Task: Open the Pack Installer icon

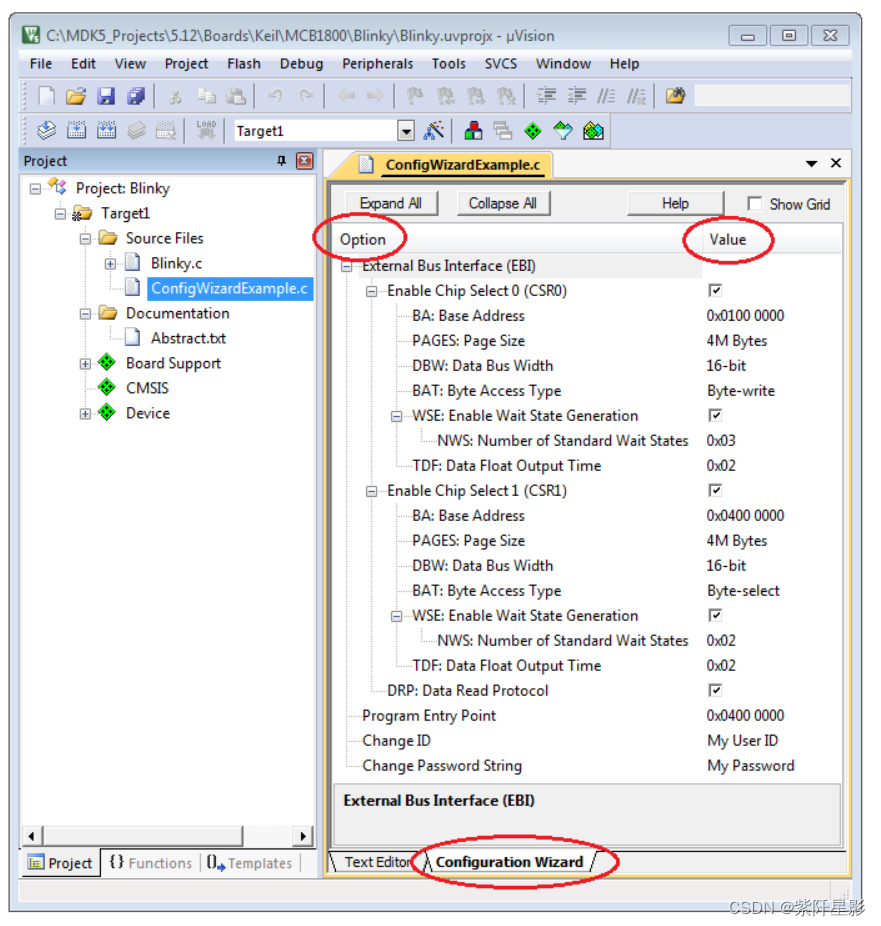Action: point(592,130)
